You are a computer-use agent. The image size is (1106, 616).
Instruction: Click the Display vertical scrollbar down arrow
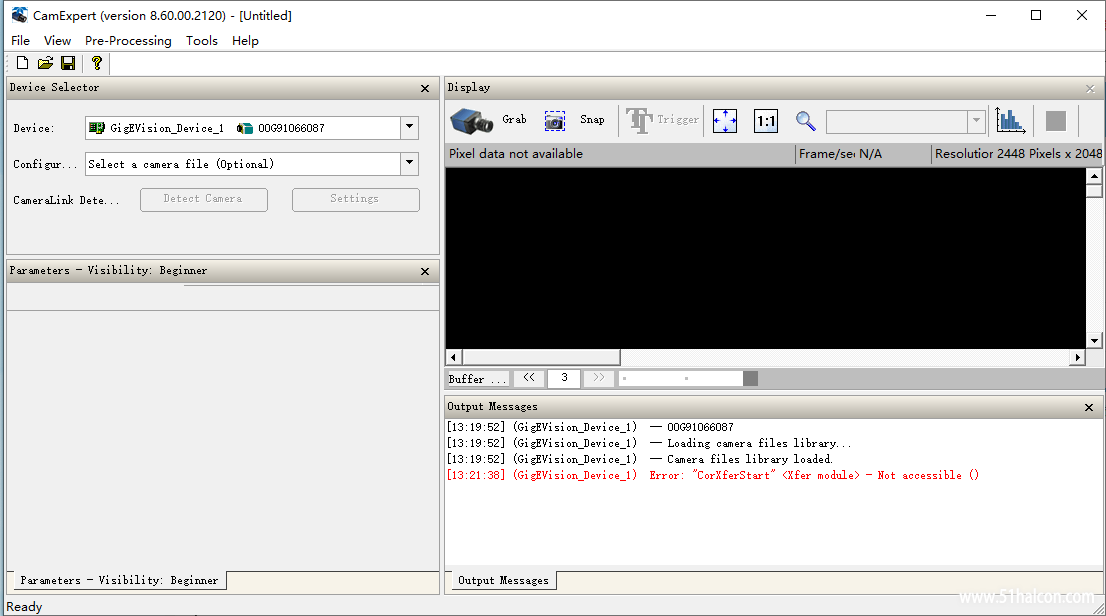(x=1094, y=341)
